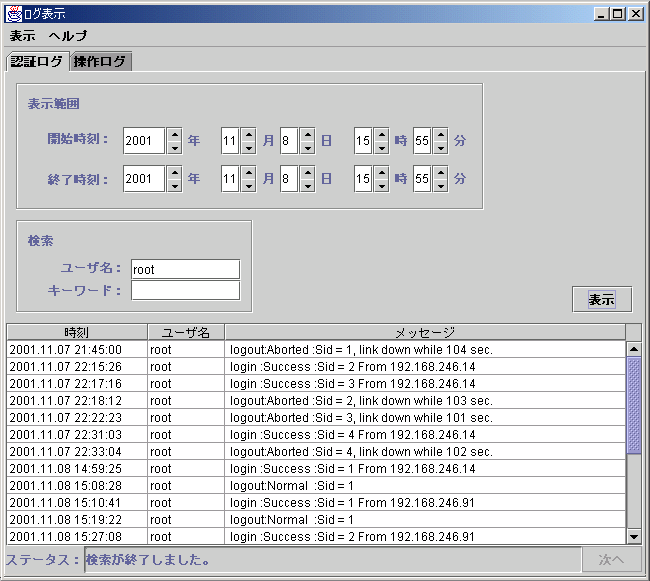Click the start time month field
Viewport: 650px width, 581px height.
tap(230, 141)
